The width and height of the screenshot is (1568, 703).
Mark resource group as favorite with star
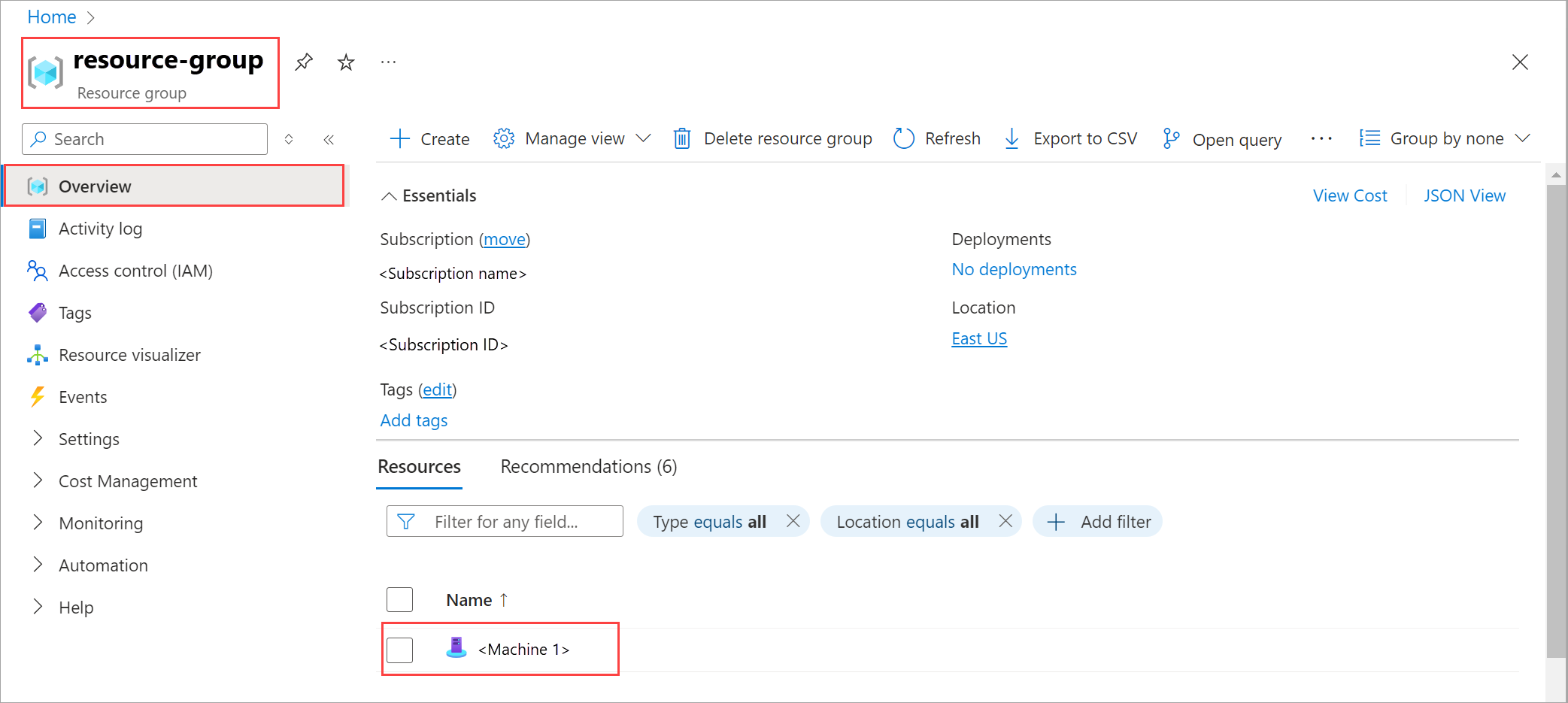tap(346, 62)
